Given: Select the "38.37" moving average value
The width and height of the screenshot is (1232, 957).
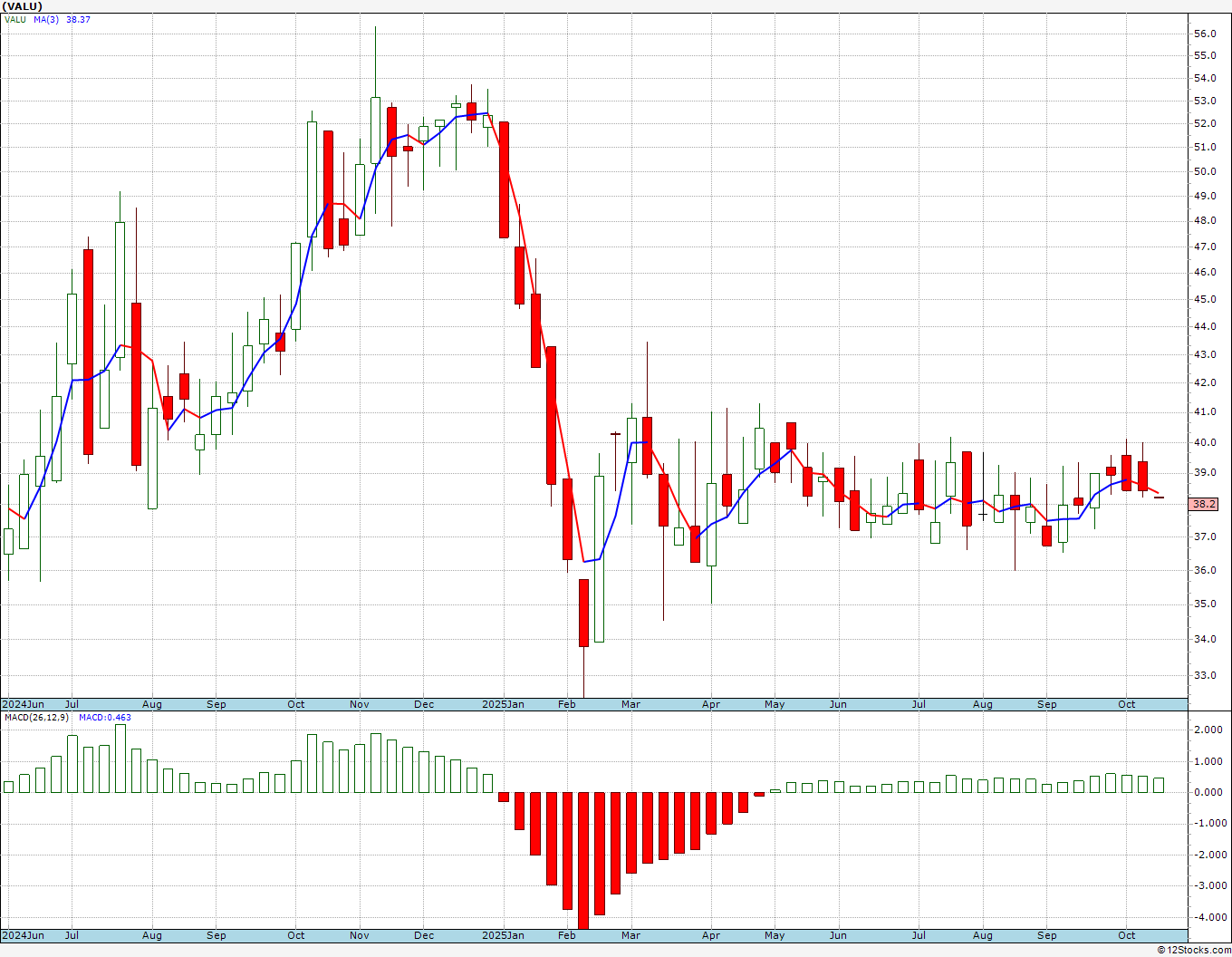Looking at the screenshot, I should click(78, 19).
